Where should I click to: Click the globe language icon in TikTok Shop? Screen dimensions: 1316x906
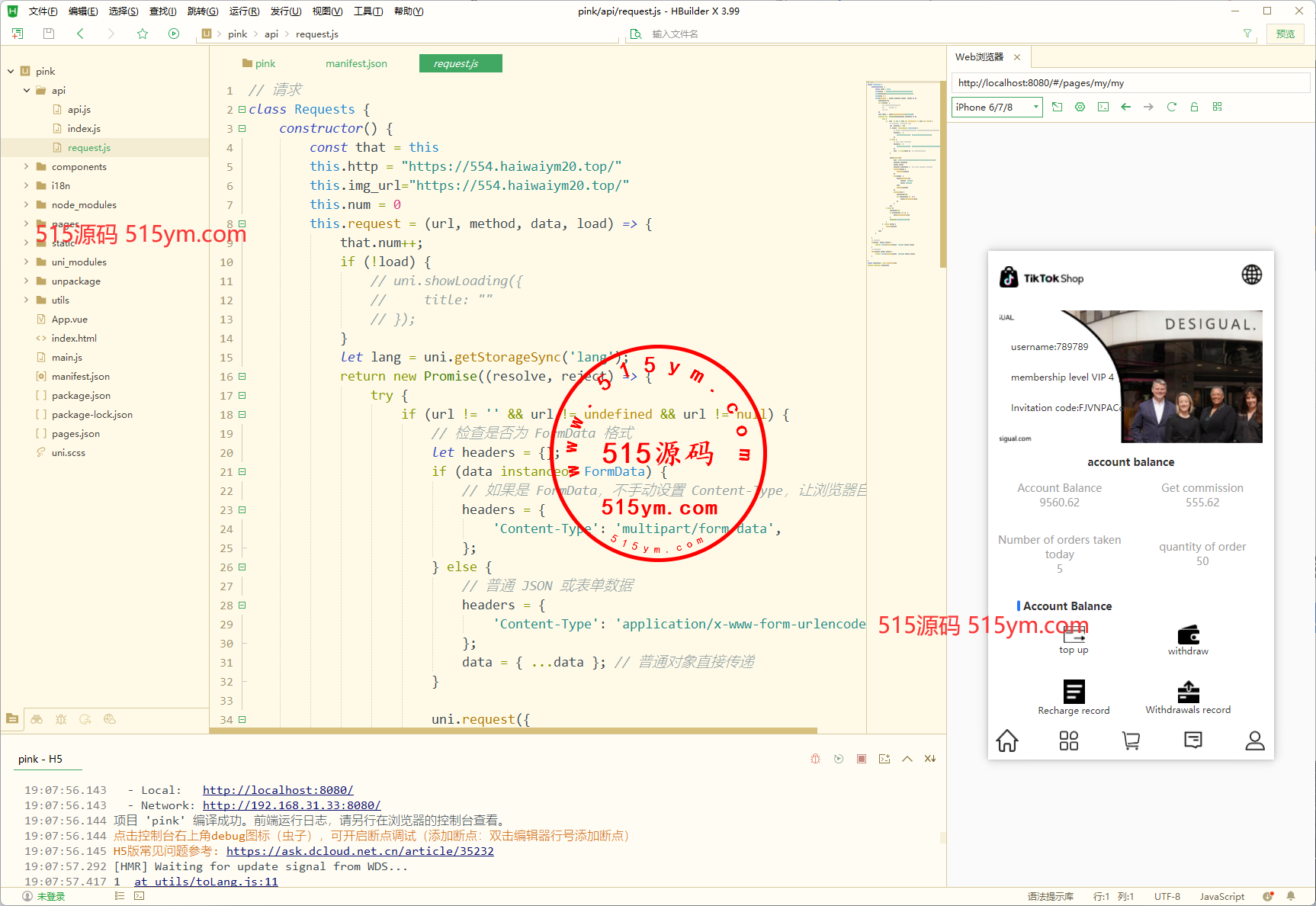[1251, 275]
